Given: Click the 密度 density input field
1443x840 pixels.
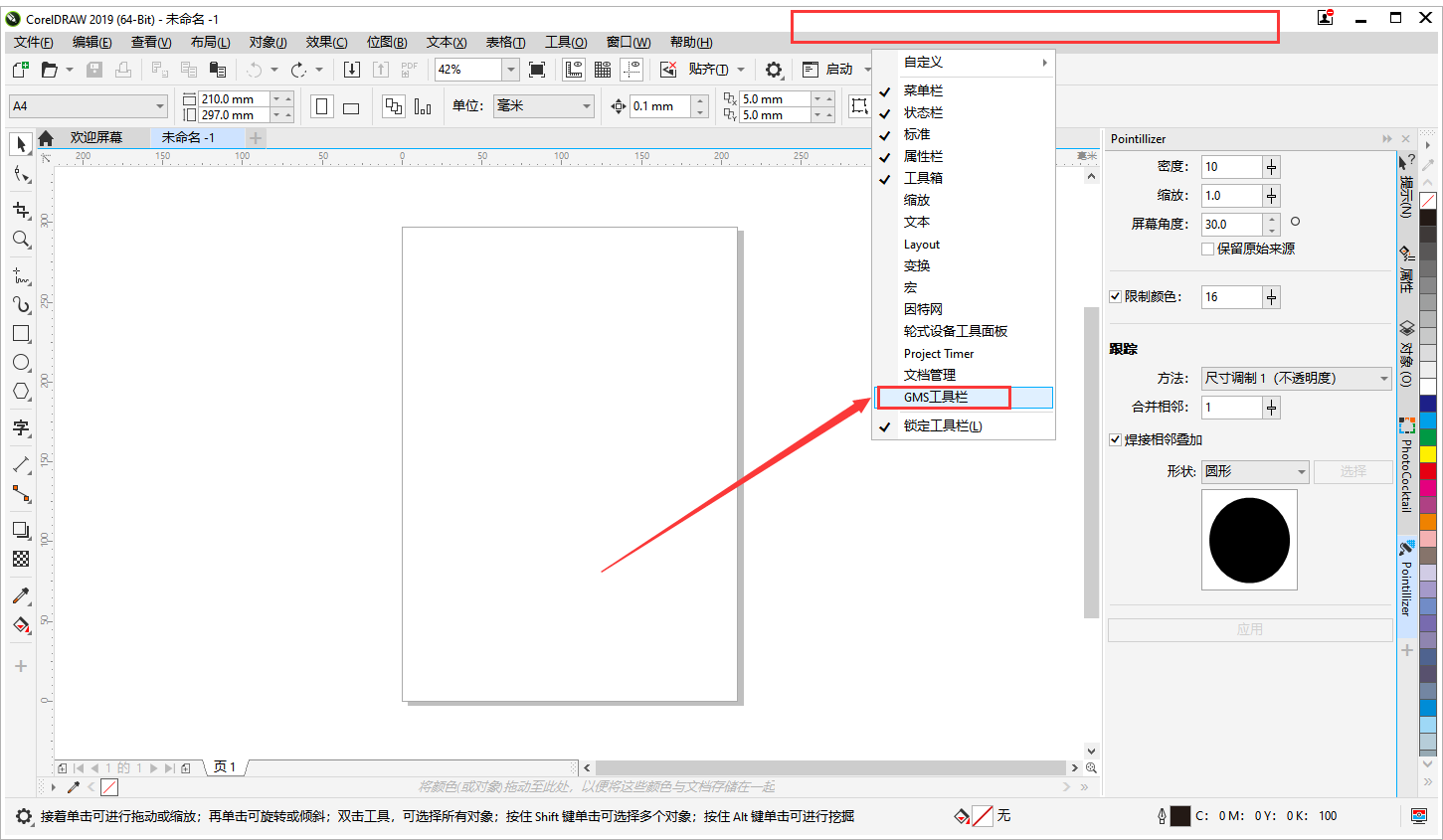Looking at the screenshot, I should pyautogui.click(x=1231, y=167).
